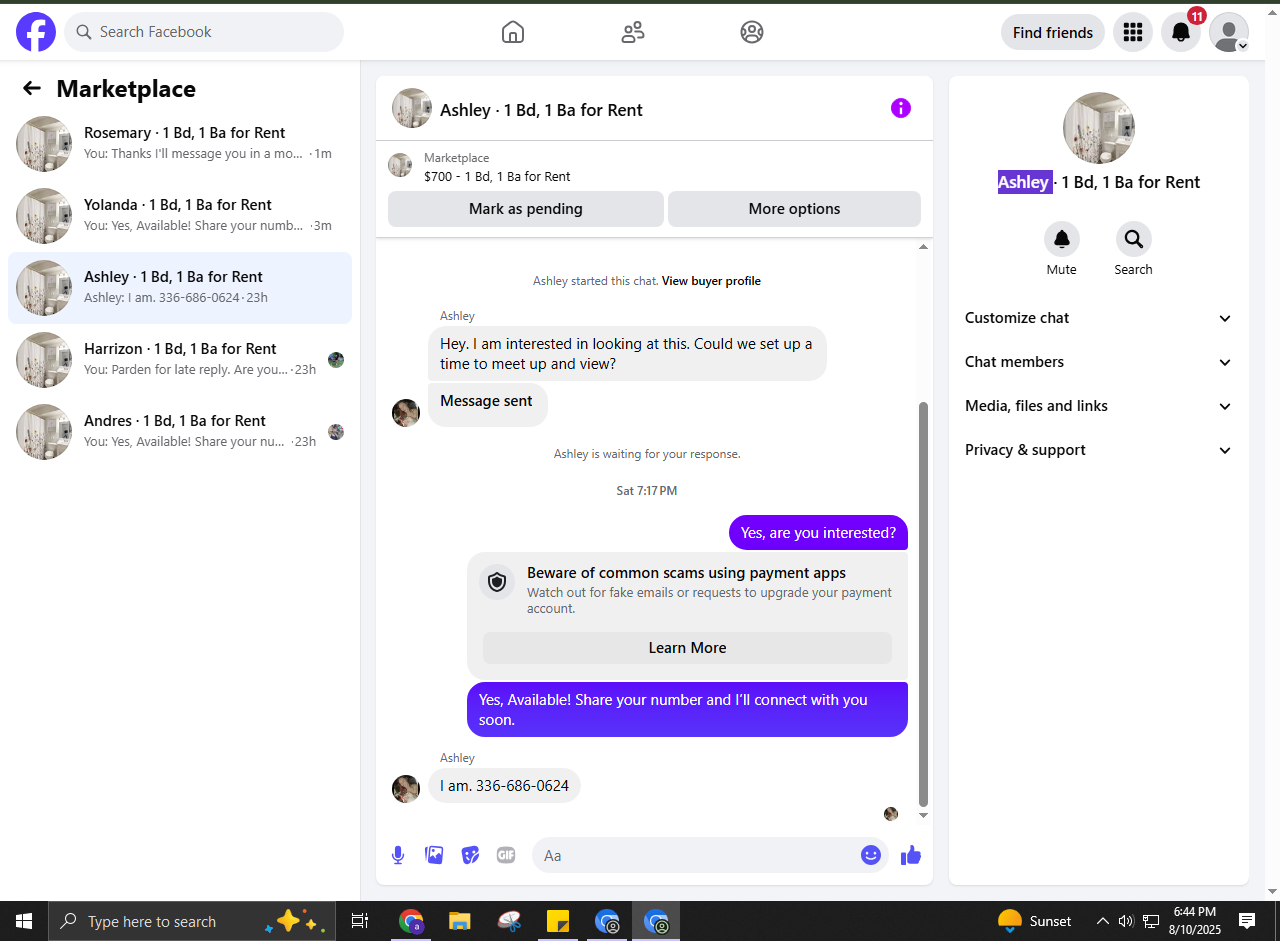1280x941 pixels.
Task: Open the Groups icon in top bar
Action: coord(752,32)
